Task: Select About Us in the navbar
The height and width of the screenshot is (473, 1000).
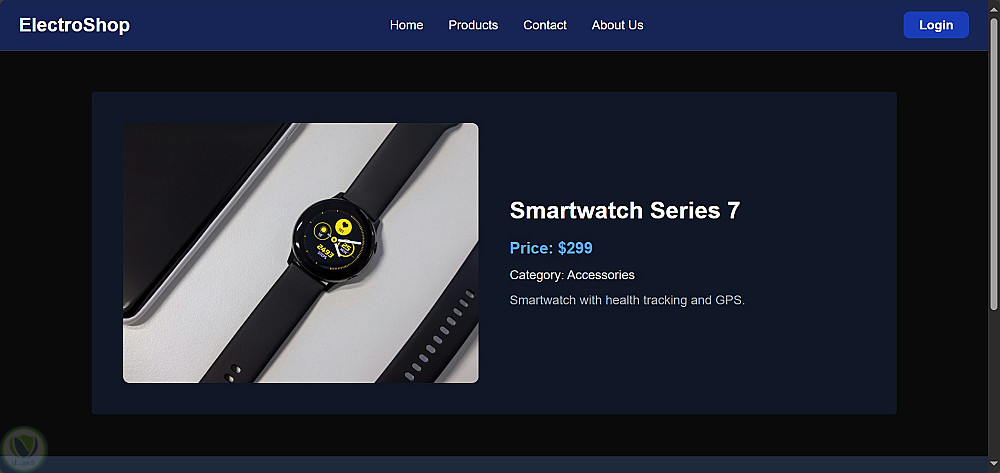Action: coord(617,25)
